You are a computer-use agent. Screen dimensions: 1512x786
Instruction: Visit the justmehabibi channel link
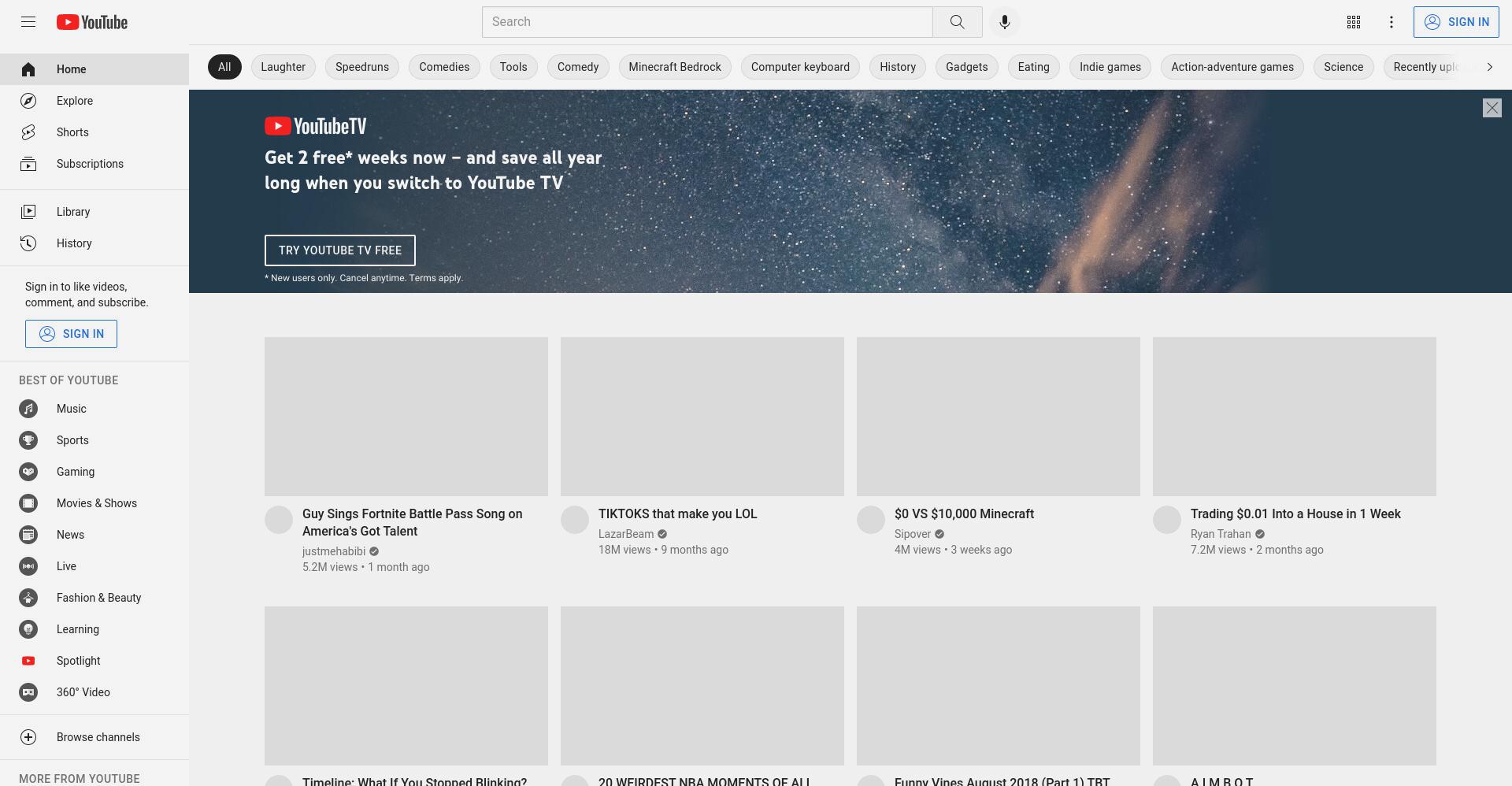(334, 551)
